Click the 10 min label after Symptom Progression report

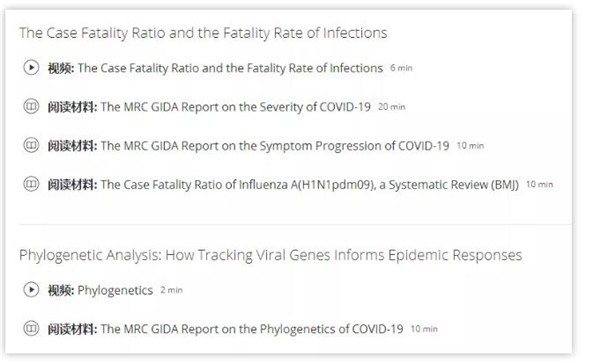tap(471, 146)
